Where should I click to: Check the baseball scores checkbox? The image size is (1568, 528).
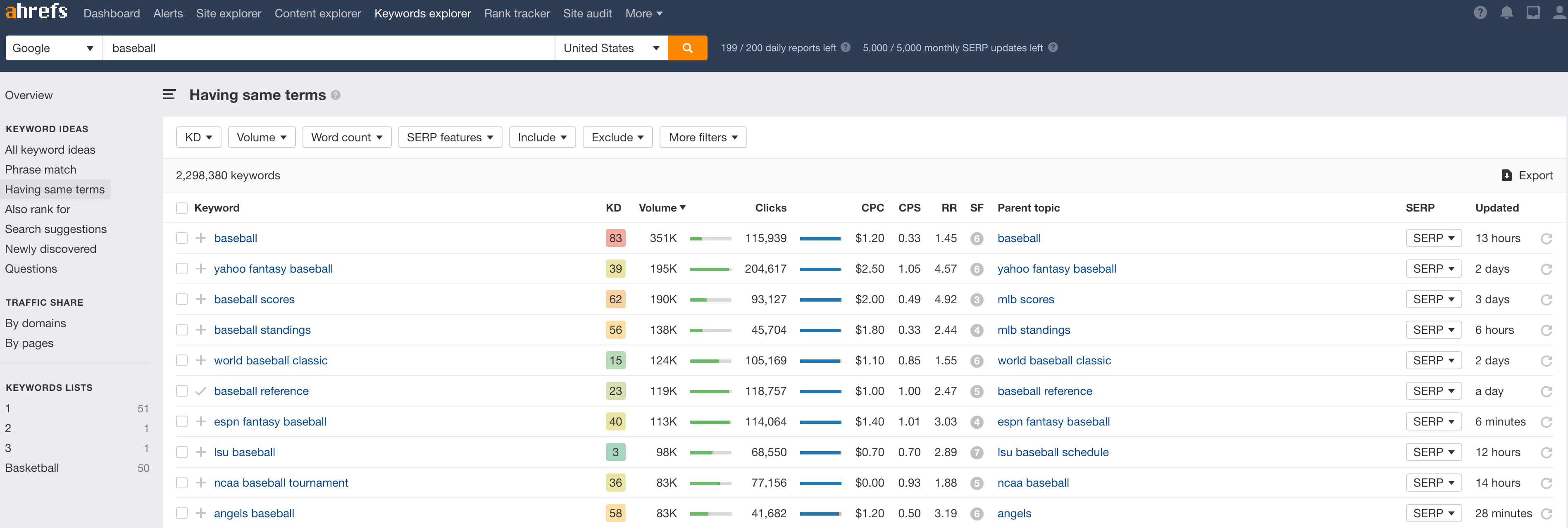click(x=181, y=299)
